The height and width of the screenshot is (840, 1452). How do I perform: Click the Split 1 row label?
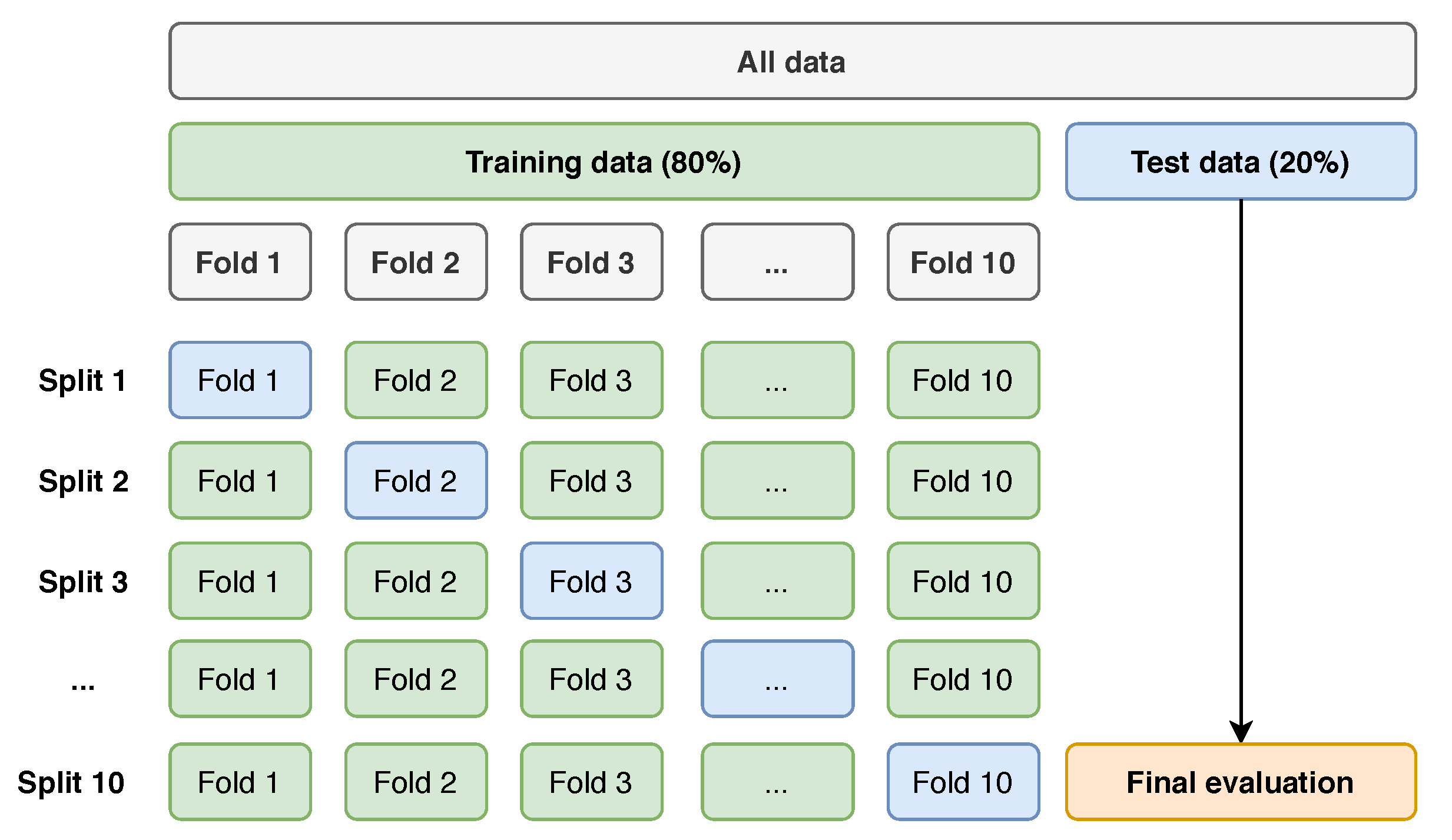[x=82, y=380]
